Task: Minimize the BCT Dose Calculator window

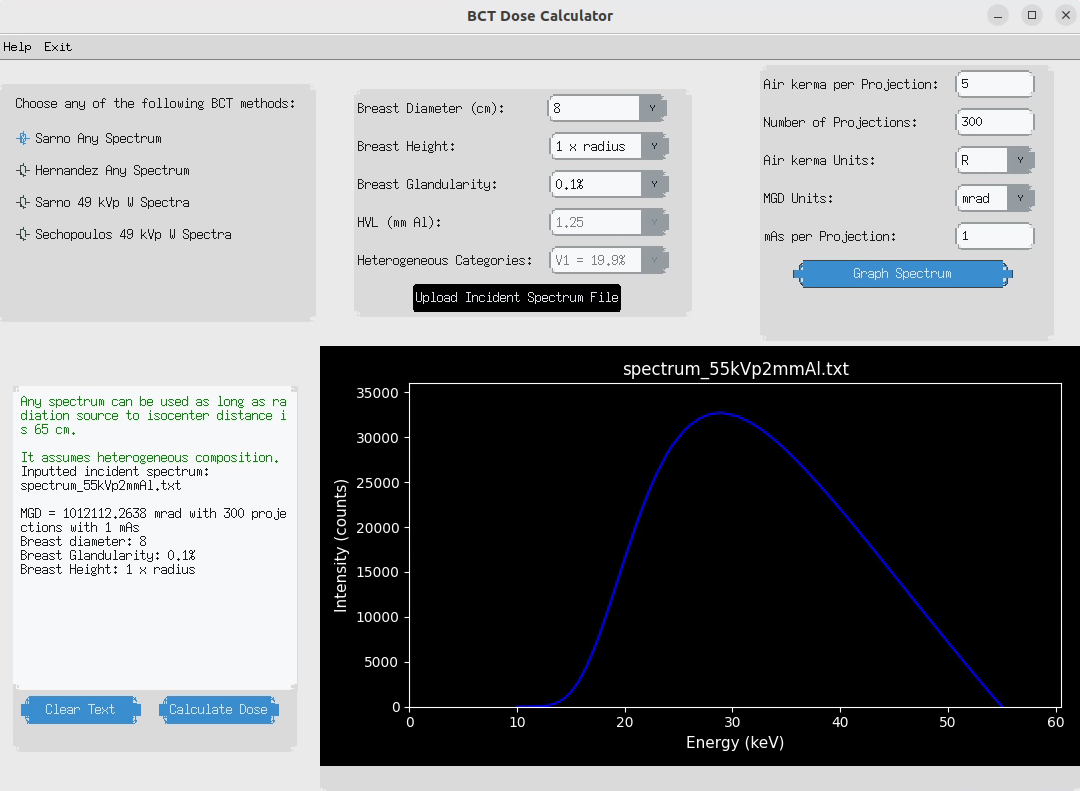Action: click(x=998, y=15)
